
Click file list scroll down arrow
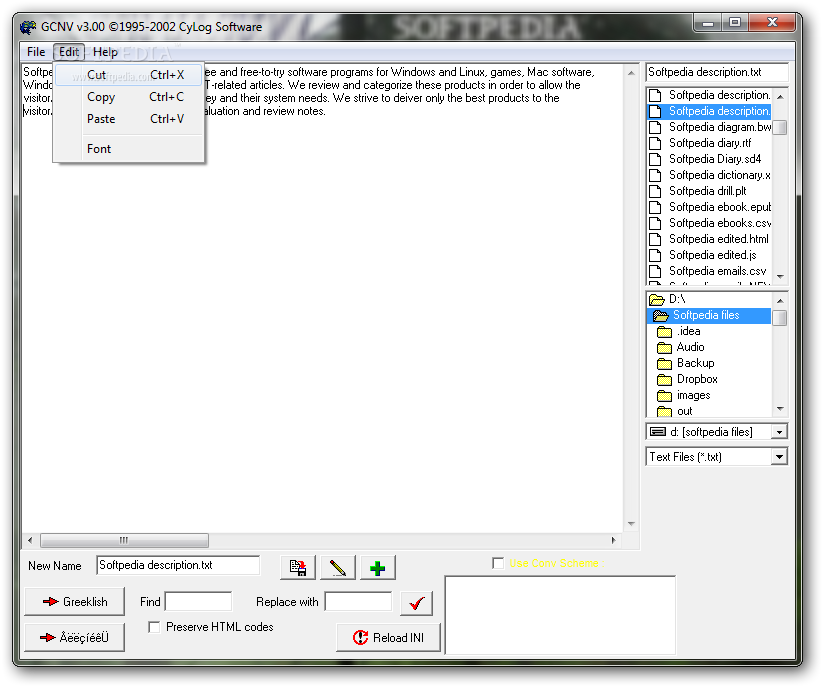780,277
